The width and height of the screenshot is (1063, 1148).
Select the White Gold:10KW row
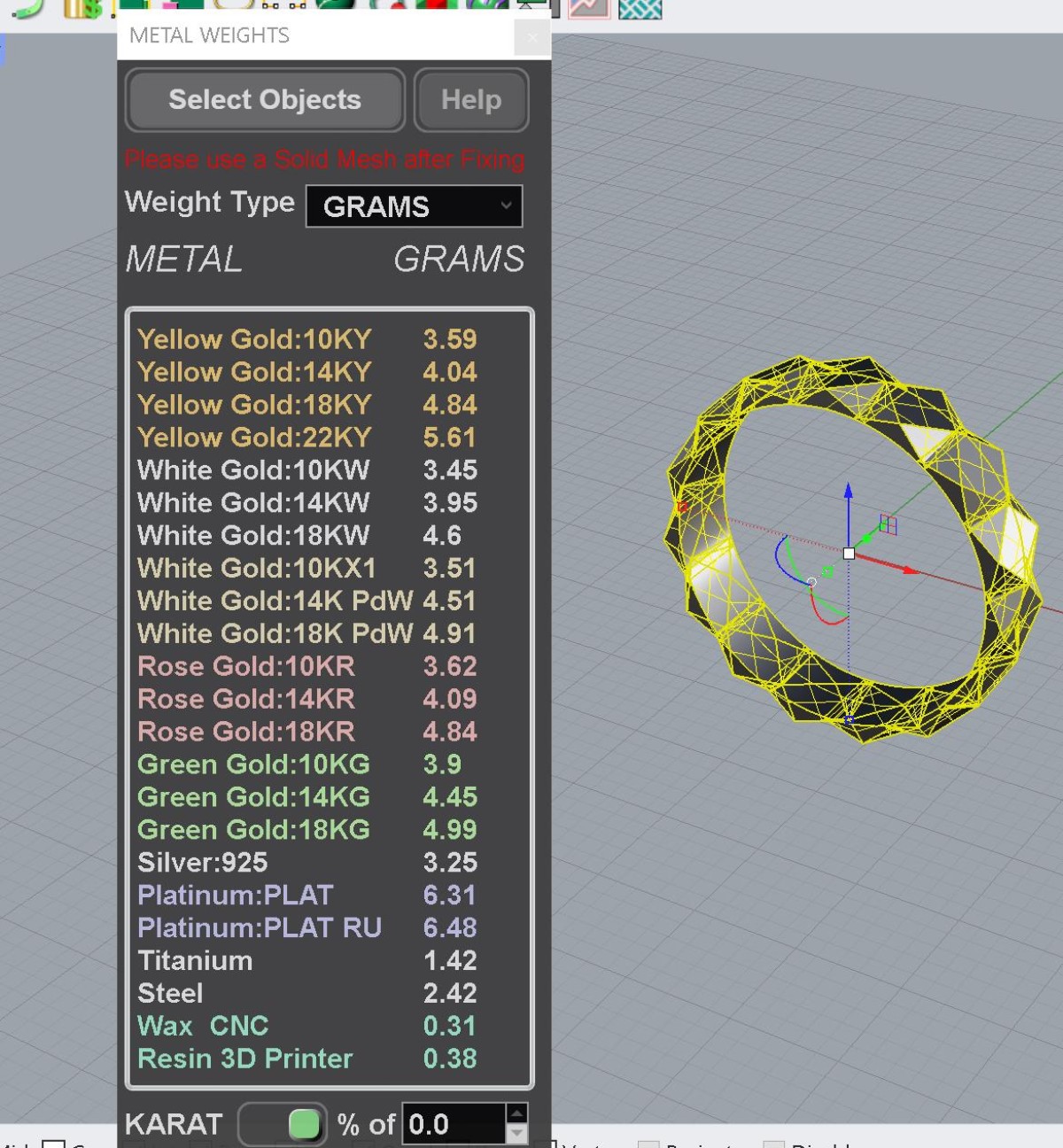coord(307,470)
